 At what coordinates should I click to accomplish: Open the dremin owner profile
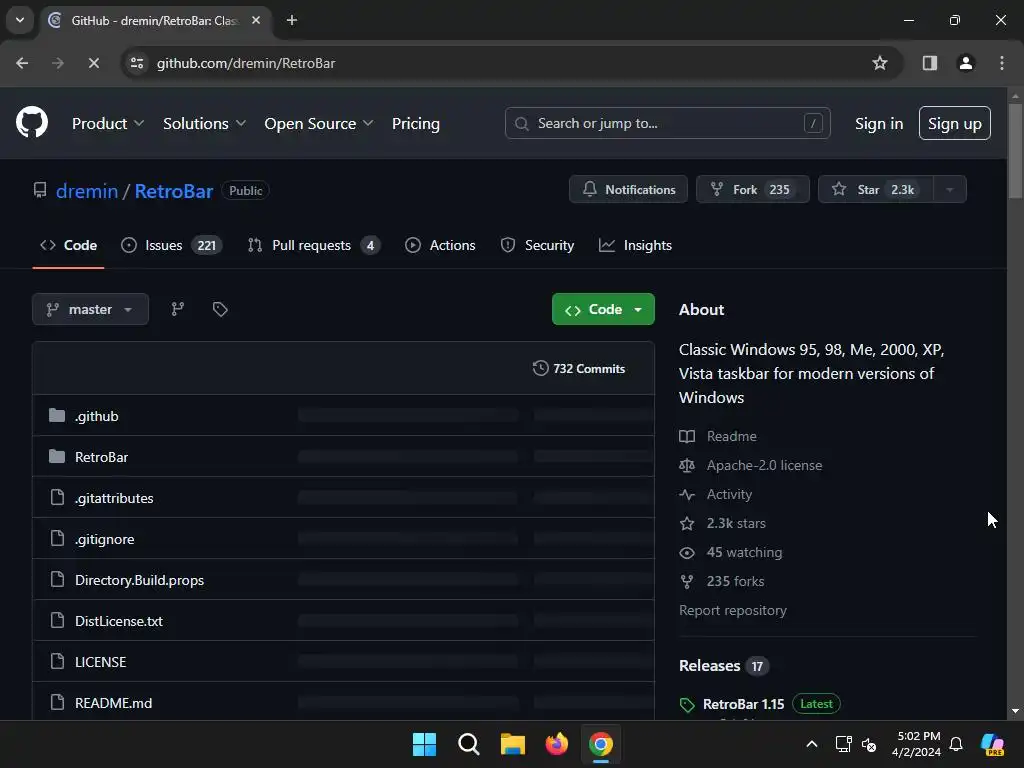point(87,191)
